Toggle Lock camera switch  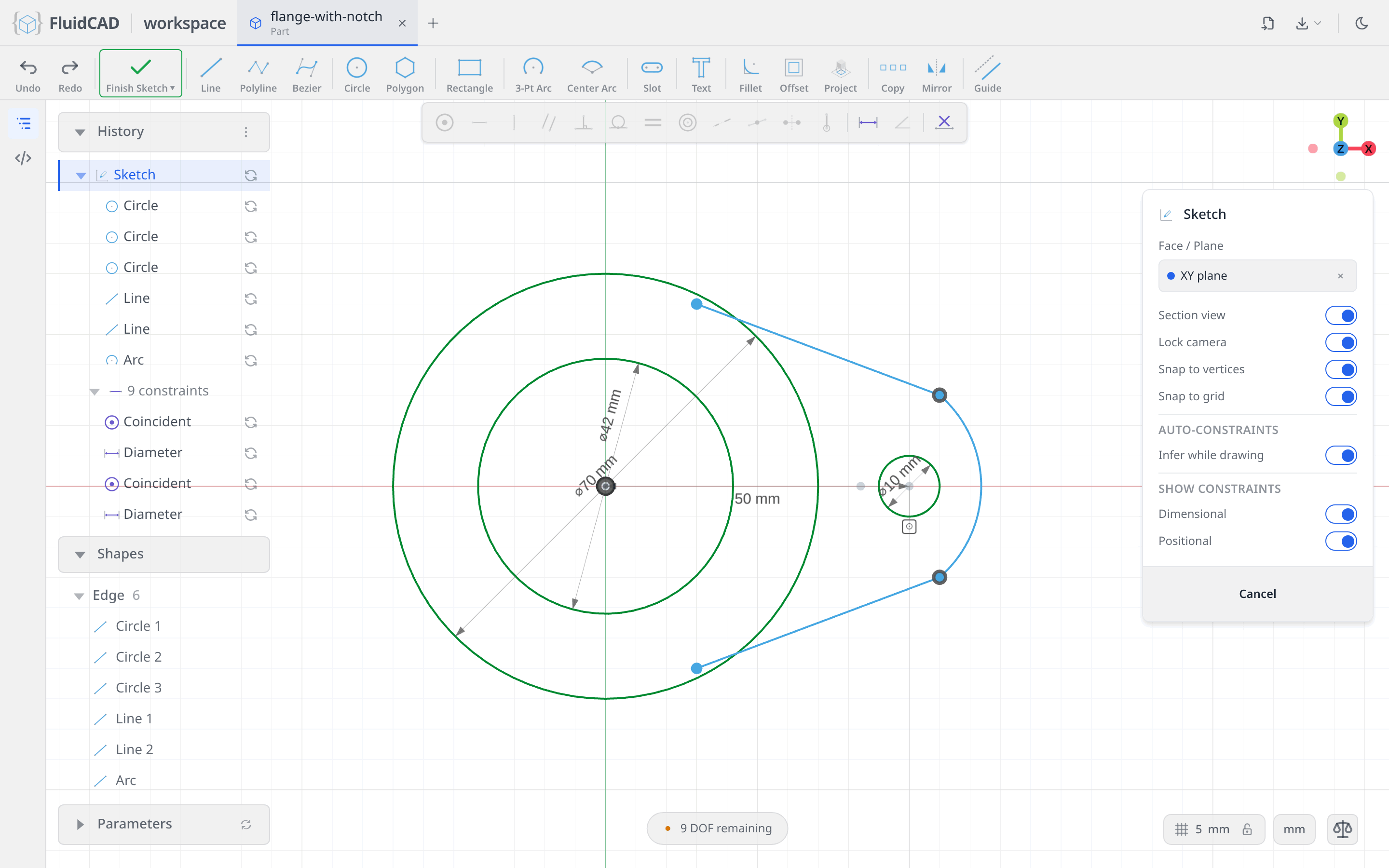pyautogui.click(x=1341, y=342)
